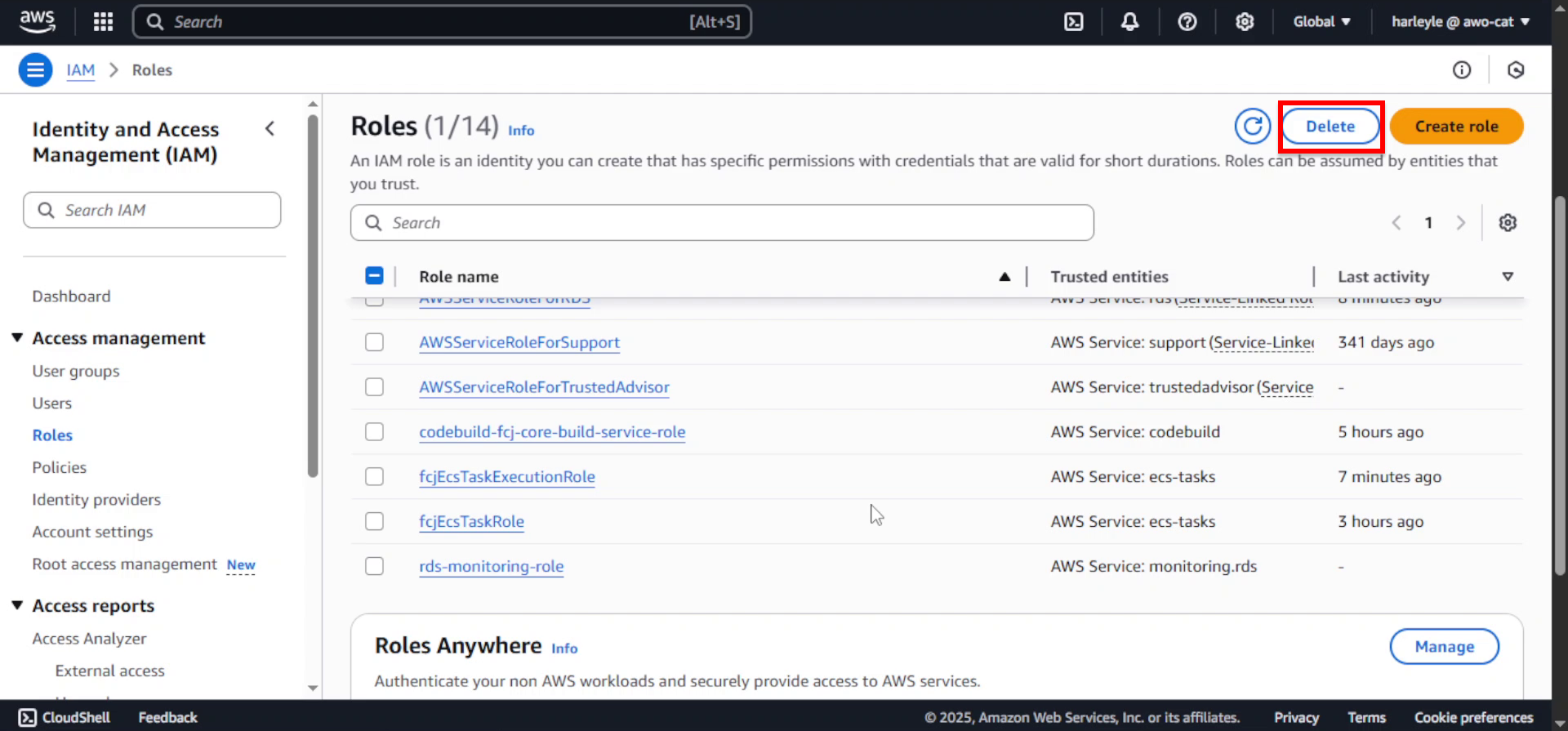The image size is (1568, 731).
Task: Open the IAM breadcrumb link
Action: [81, 70]
